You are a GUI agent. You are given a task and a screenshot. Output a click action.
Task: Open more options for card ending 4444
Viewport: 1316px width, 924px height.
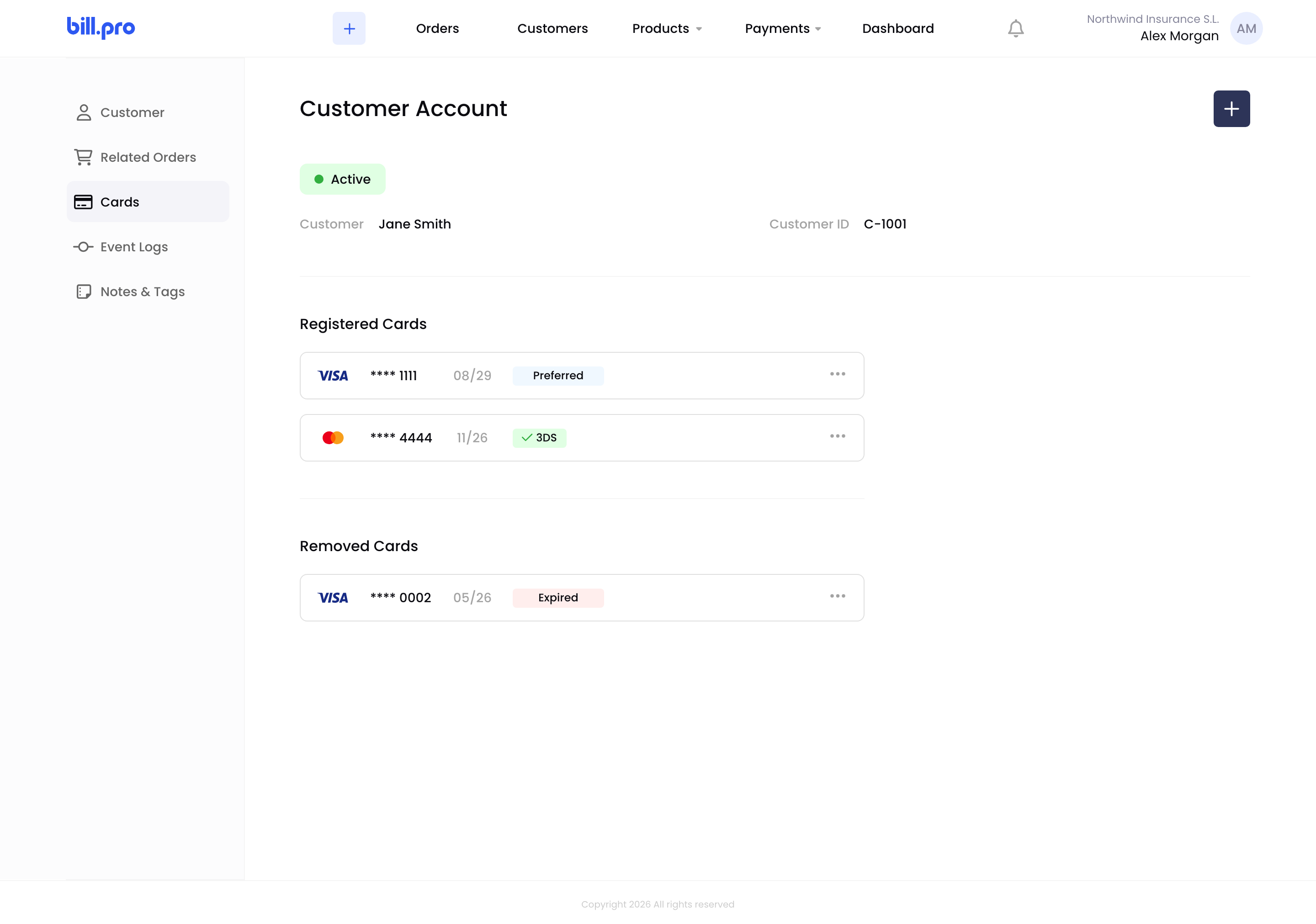point(838,436)
